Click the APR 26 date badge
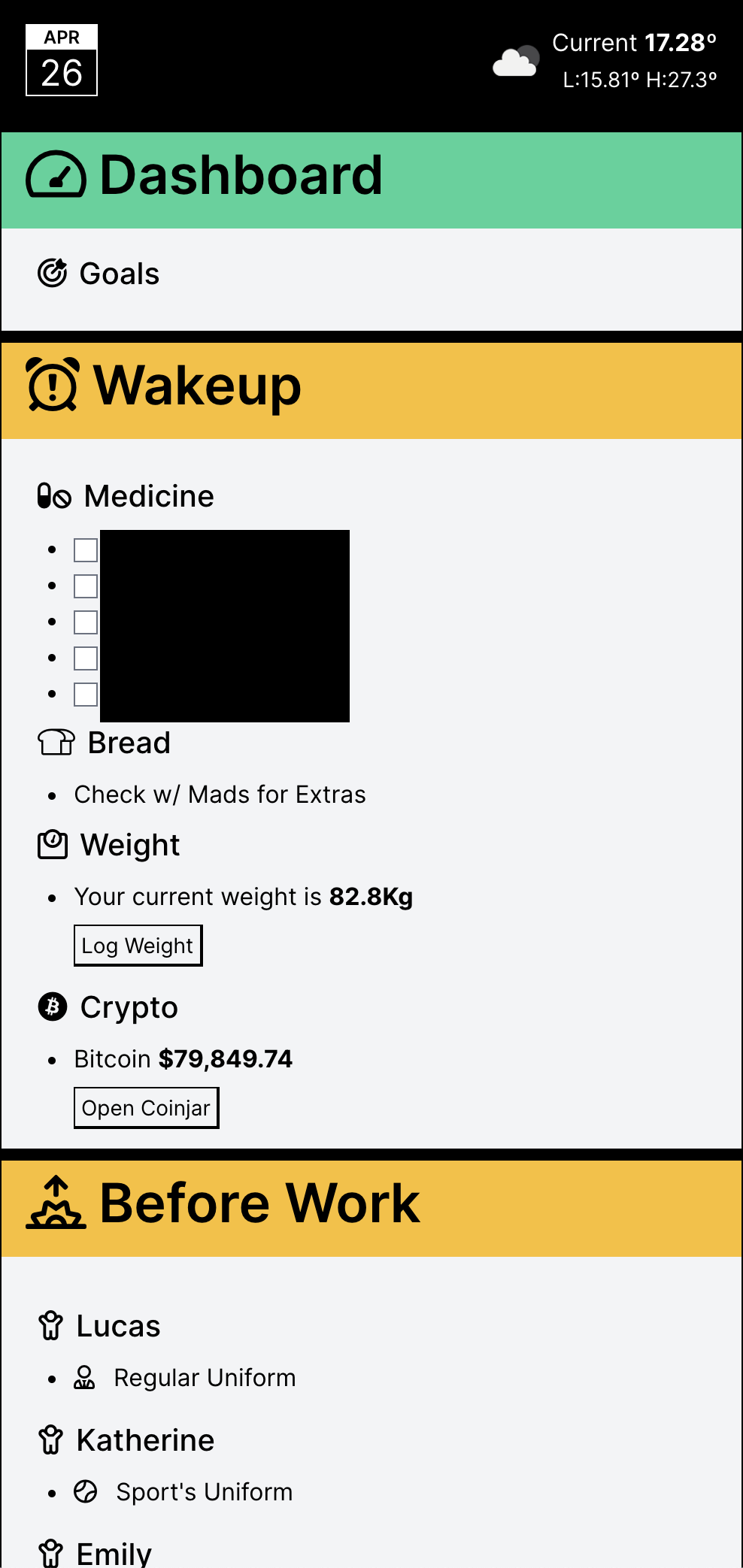 click(x=62, y=60)
